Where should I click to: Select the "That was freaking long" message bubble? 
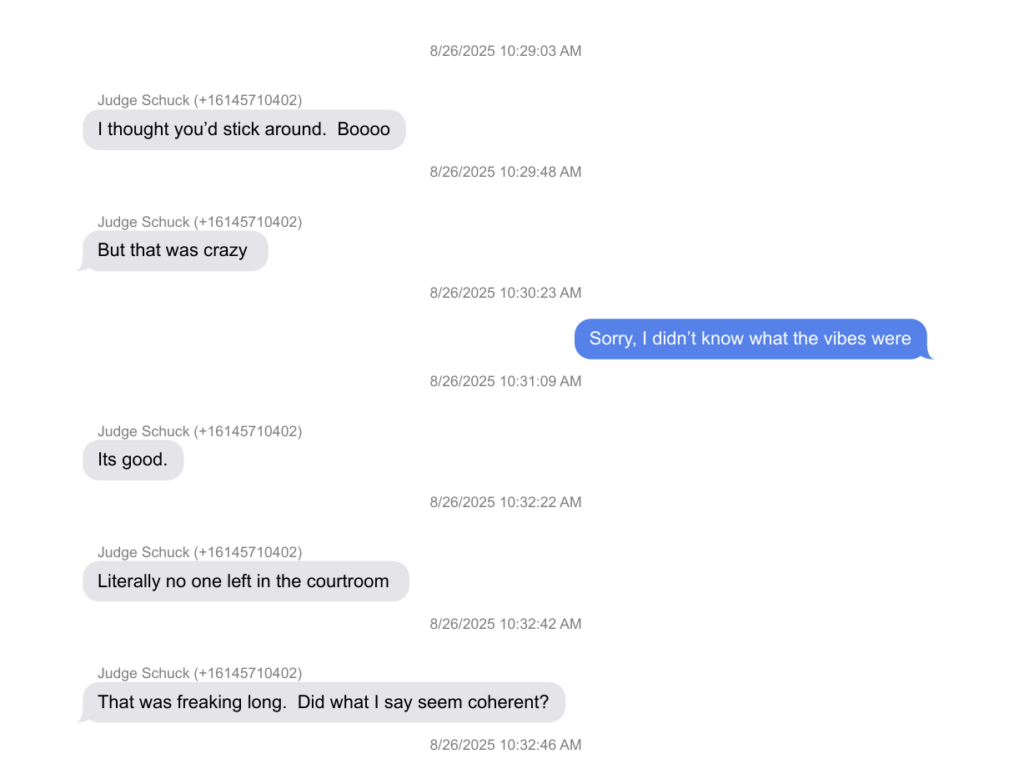[x=322, y=703]
